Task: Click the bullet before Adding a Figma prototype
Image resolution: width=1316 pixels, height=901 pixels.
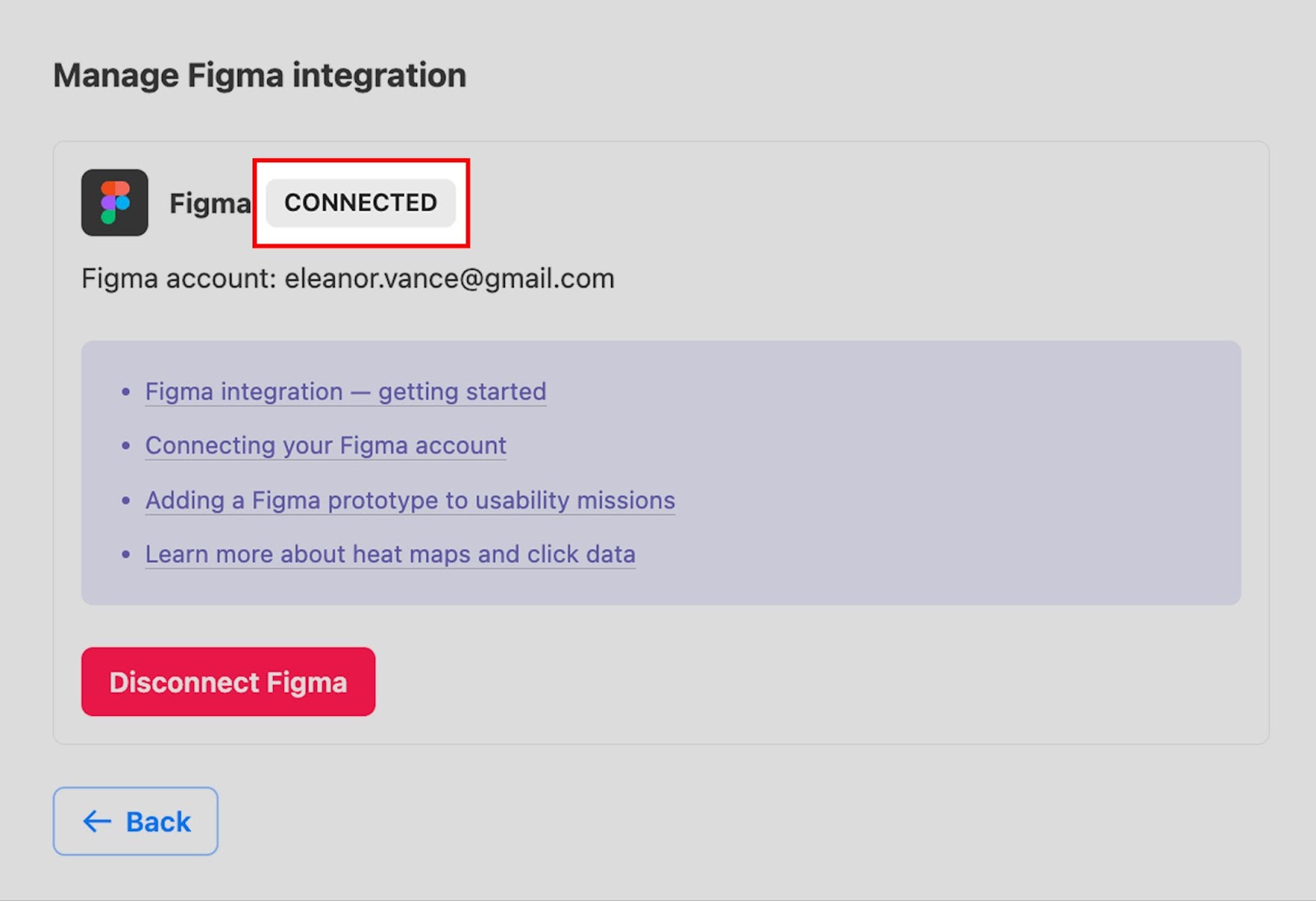Action: pos(126,500)
